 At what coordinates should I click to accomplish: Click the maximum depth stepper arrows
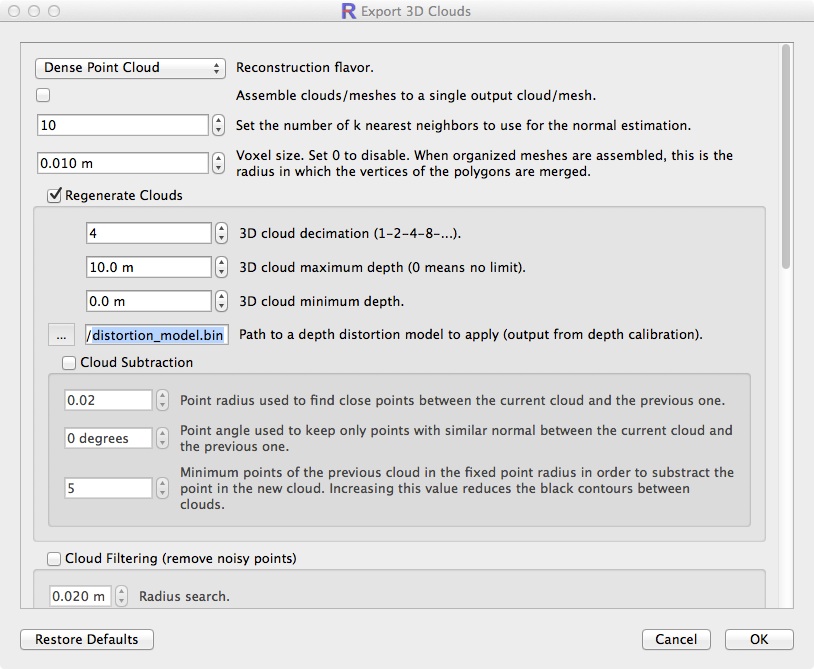tap(219, 268)
